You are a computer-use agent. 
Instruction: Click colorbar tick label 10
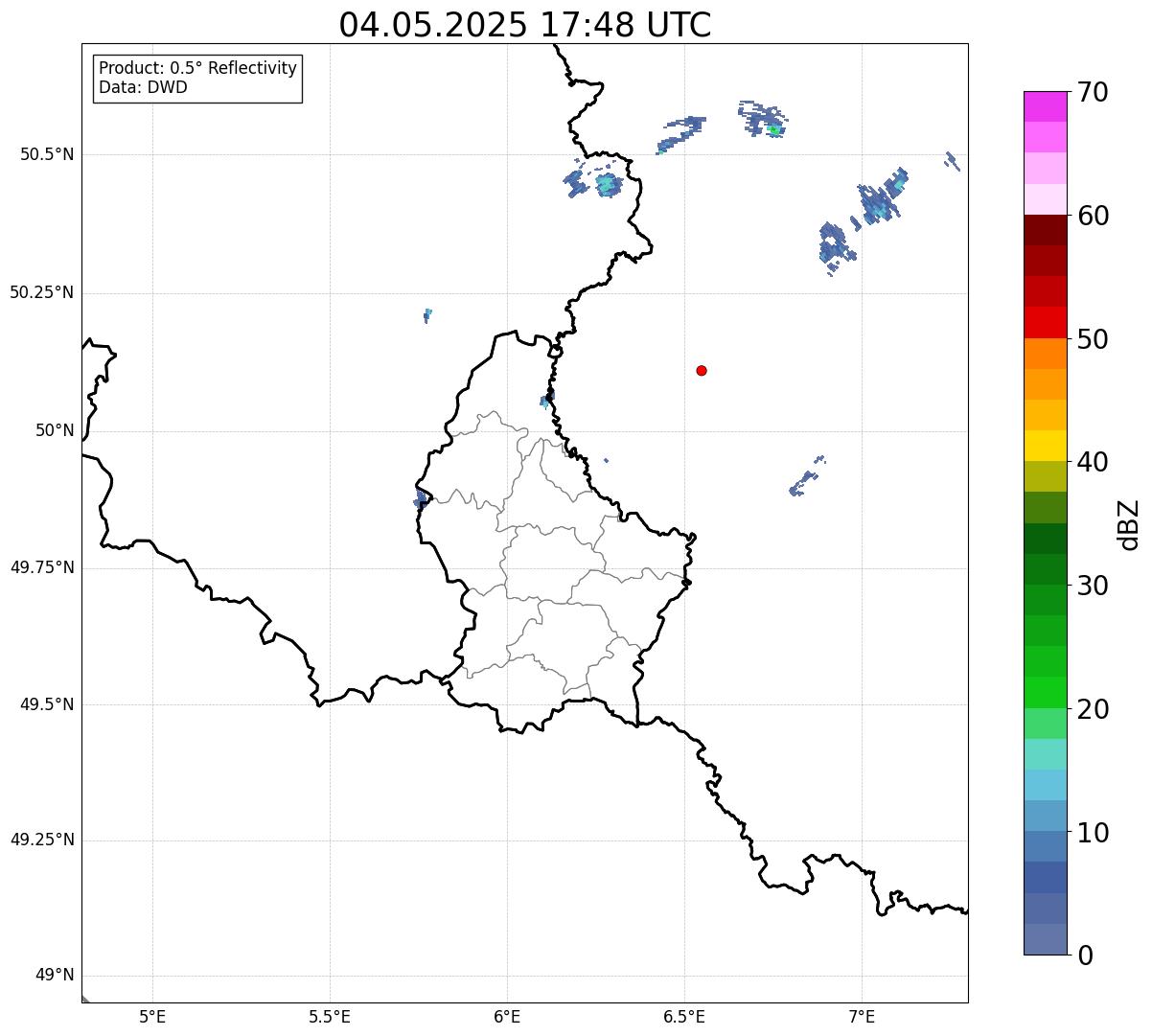point(1093,833)
